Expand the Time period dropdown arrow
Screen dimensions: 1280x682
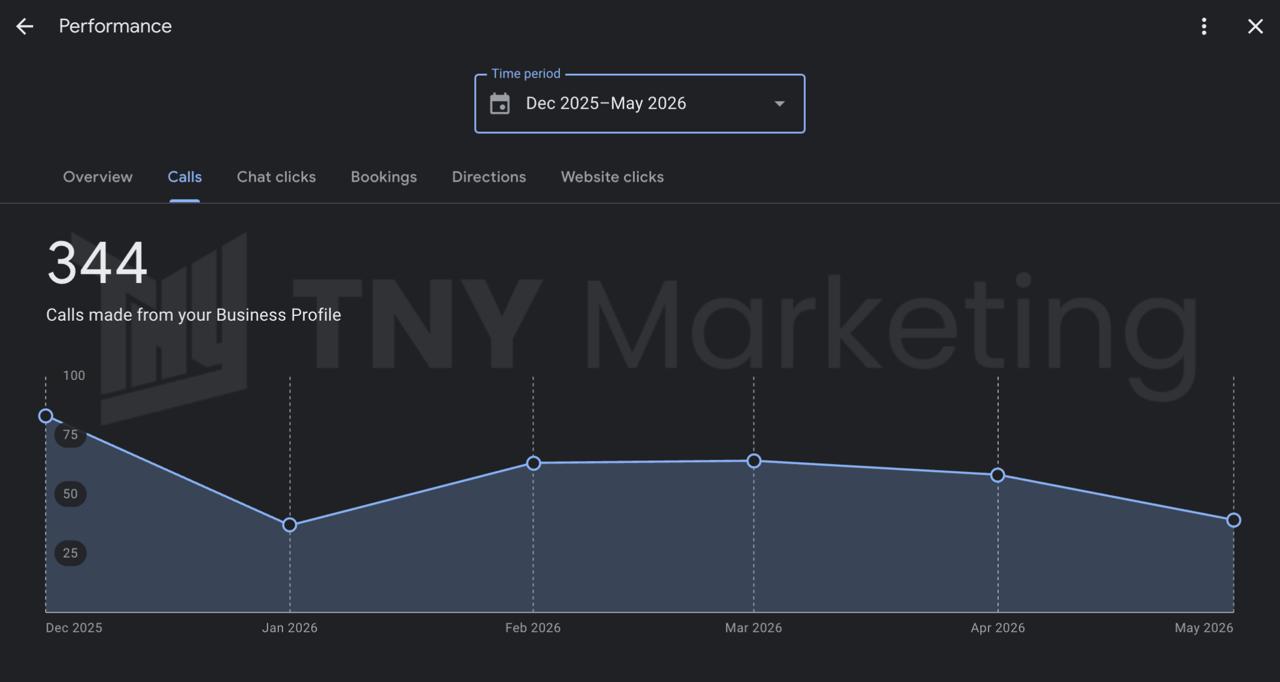(780, 103)
